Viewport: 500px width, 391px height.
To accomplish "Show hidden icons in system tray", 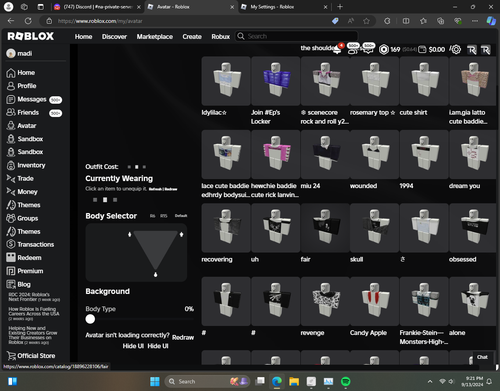I will (430, 381).
